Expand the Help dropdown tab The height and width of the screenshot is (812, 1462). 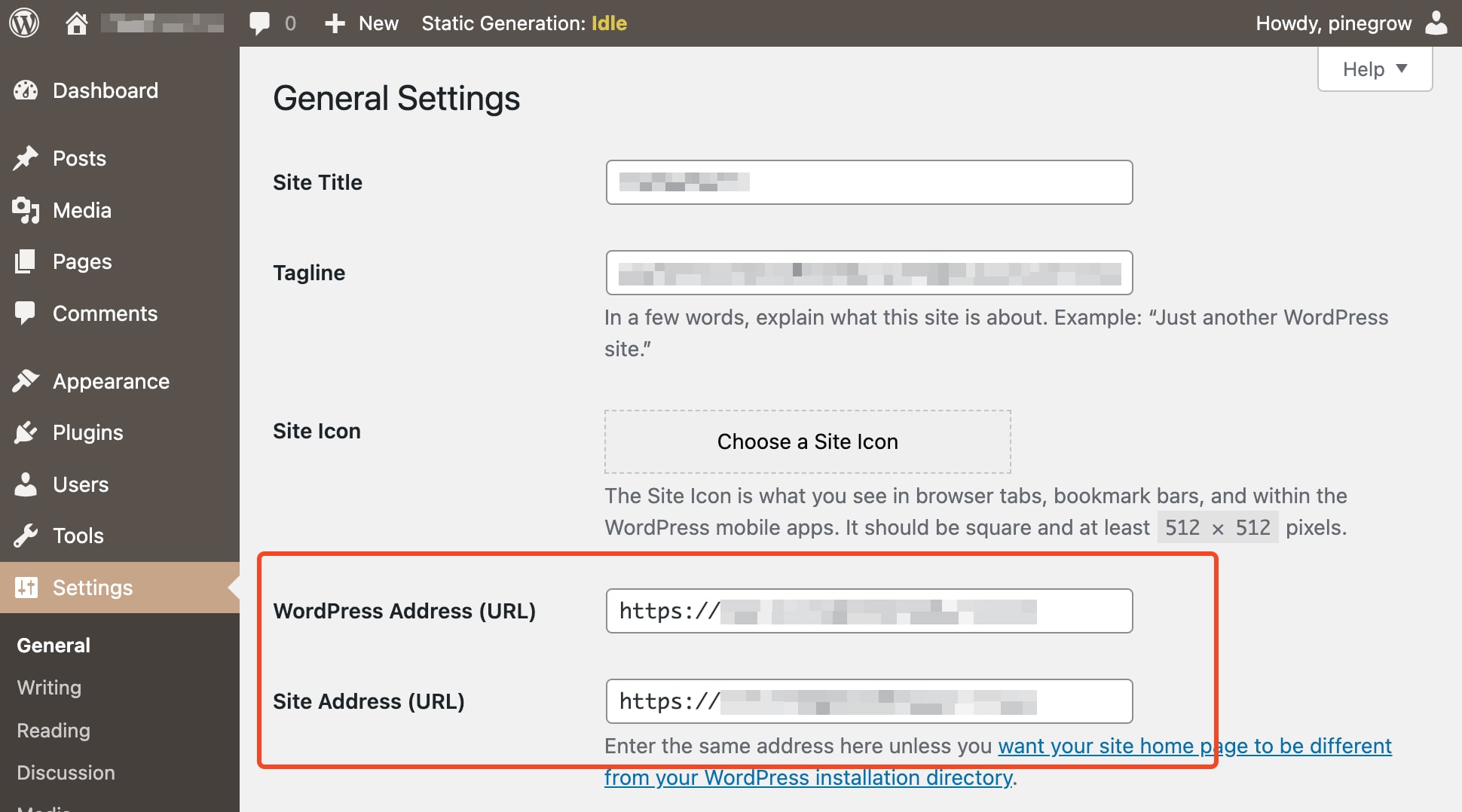1375,69
